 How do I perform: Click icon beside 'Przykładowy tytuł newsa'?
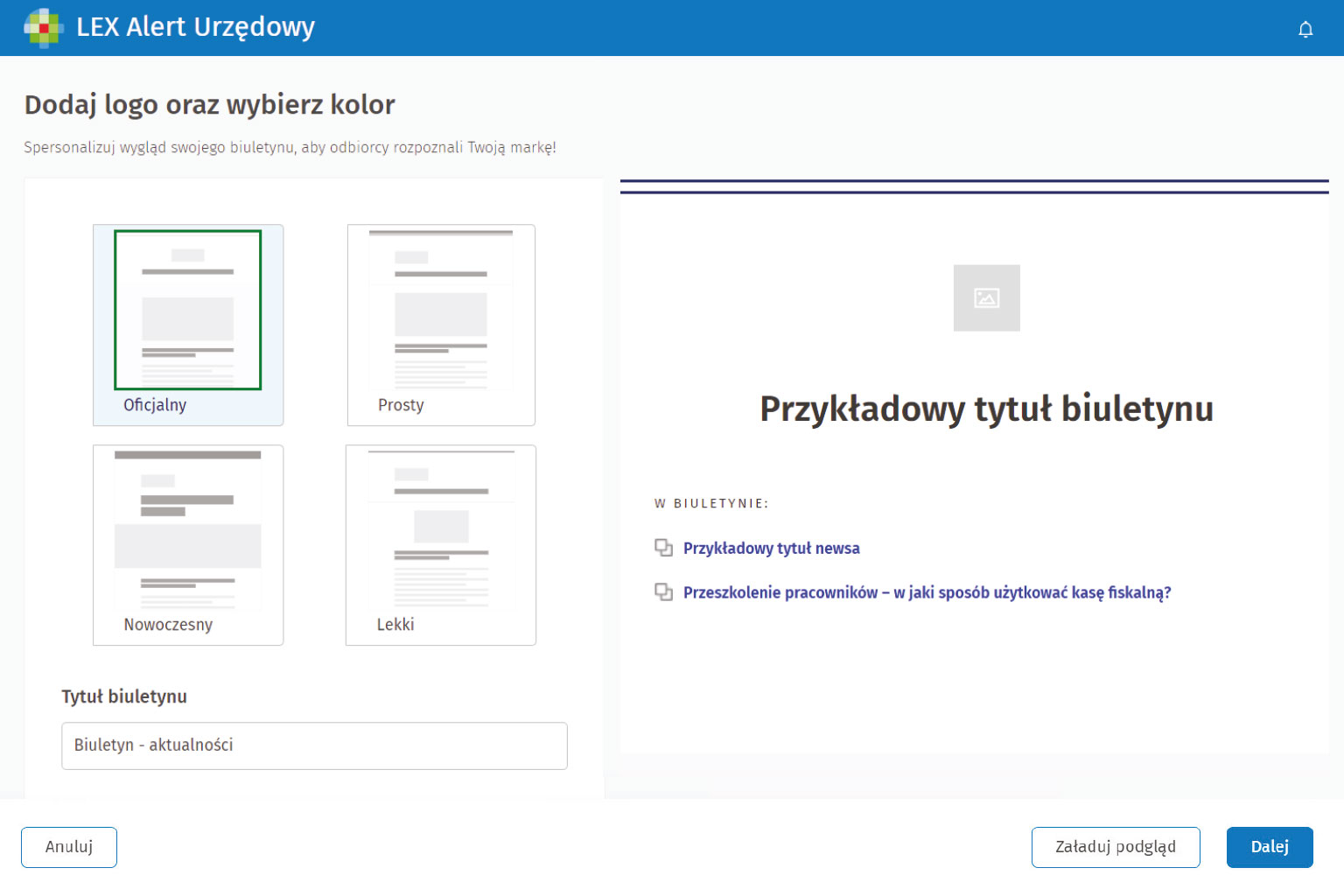(664, 548)
